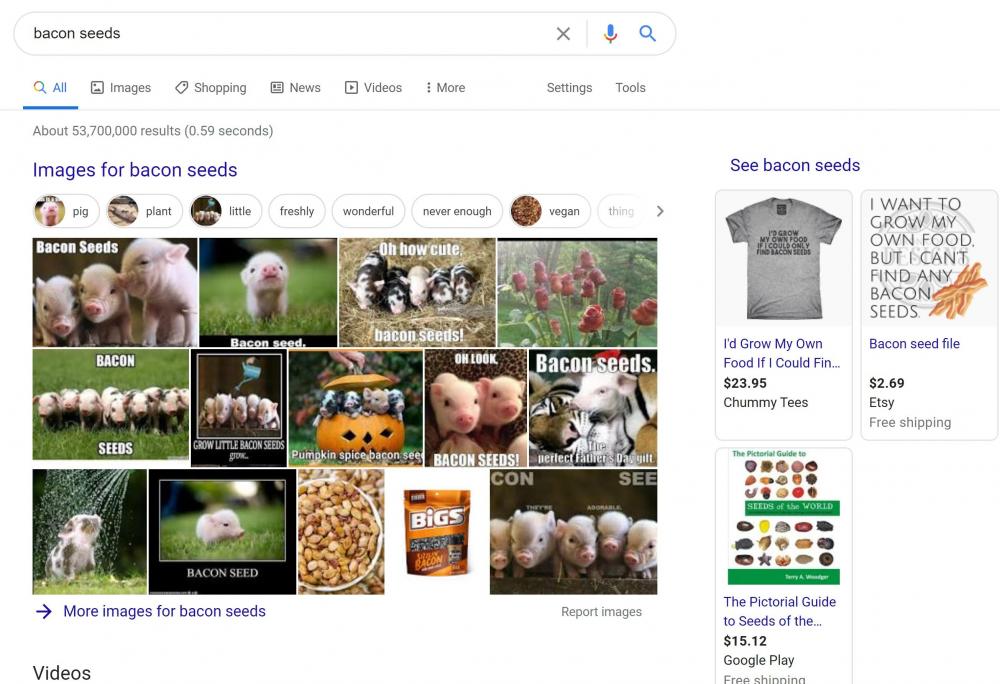Click the Report images link
The image size is (1000, 684).
click(601, 611)
